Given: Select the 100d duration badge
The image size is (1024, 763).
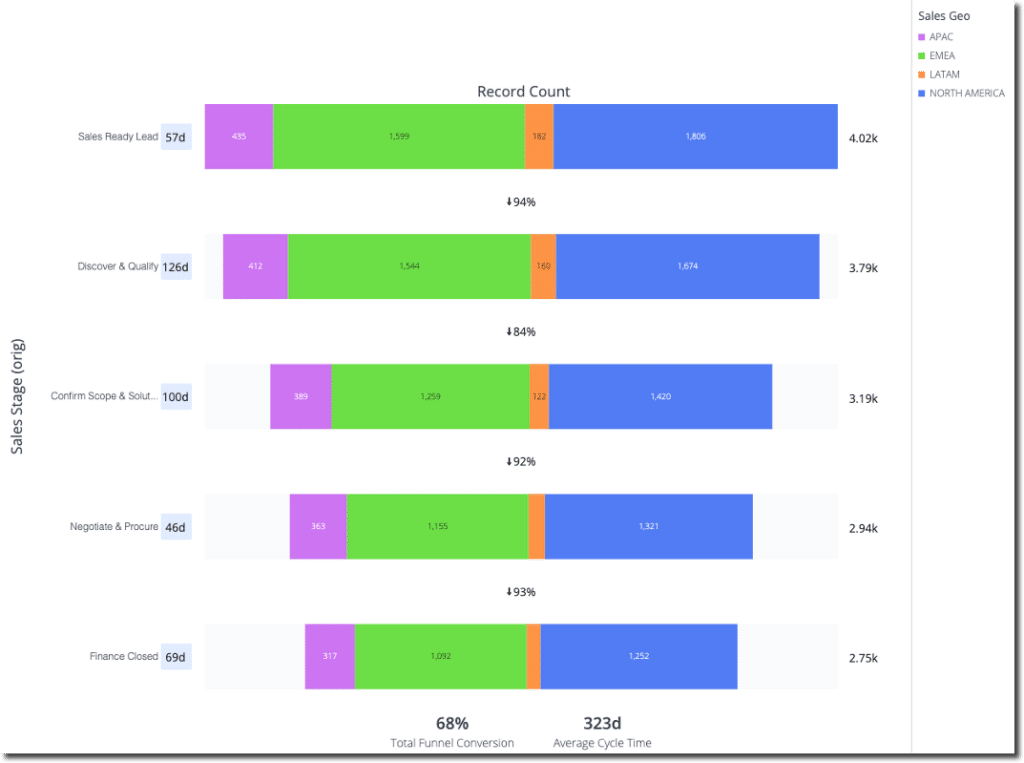Looking at the screenshot, I should tap(176, 397).
